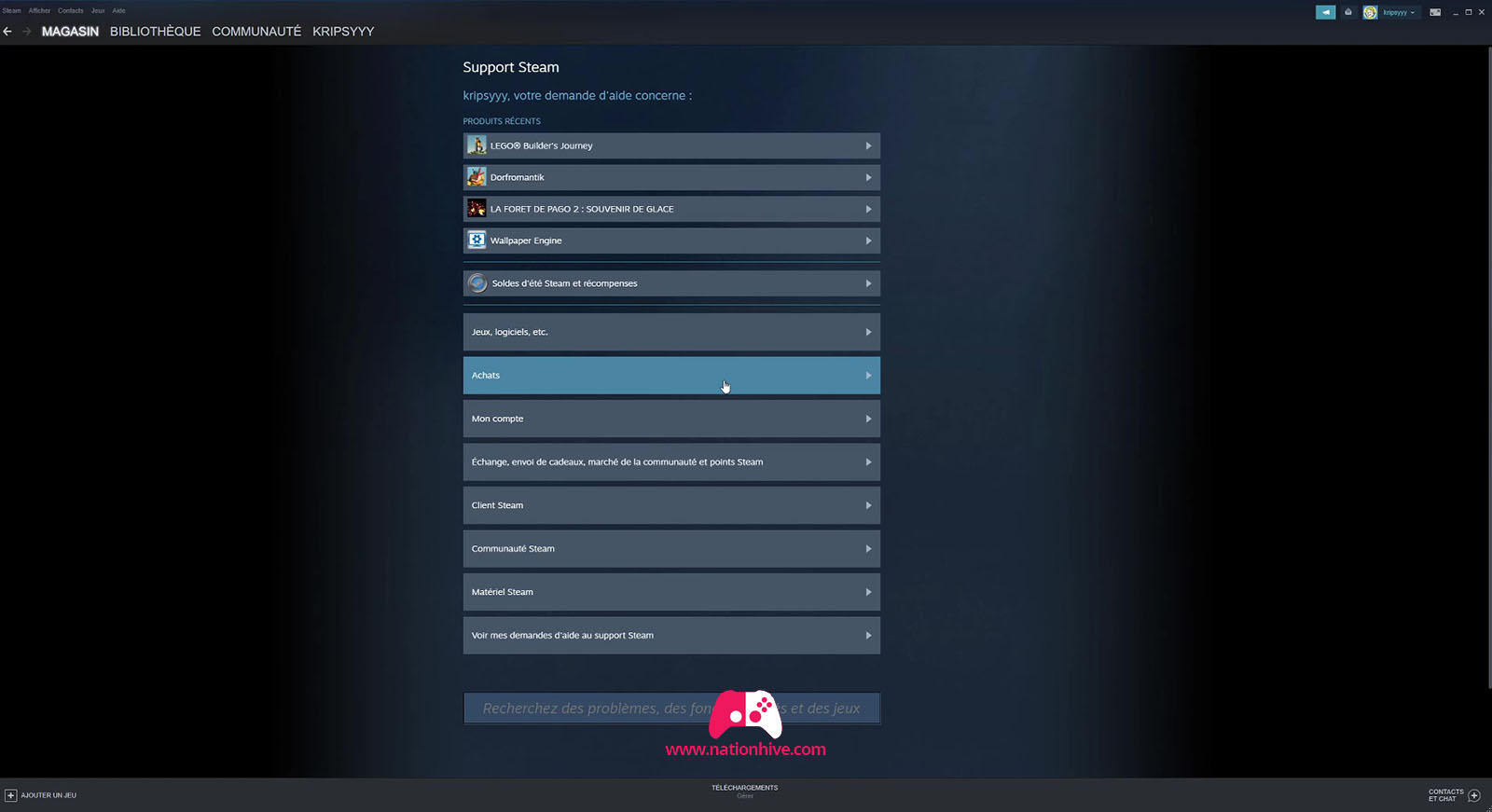
Task: Open Échange, envoi de cadeaux category
Action: click(671, 462)
